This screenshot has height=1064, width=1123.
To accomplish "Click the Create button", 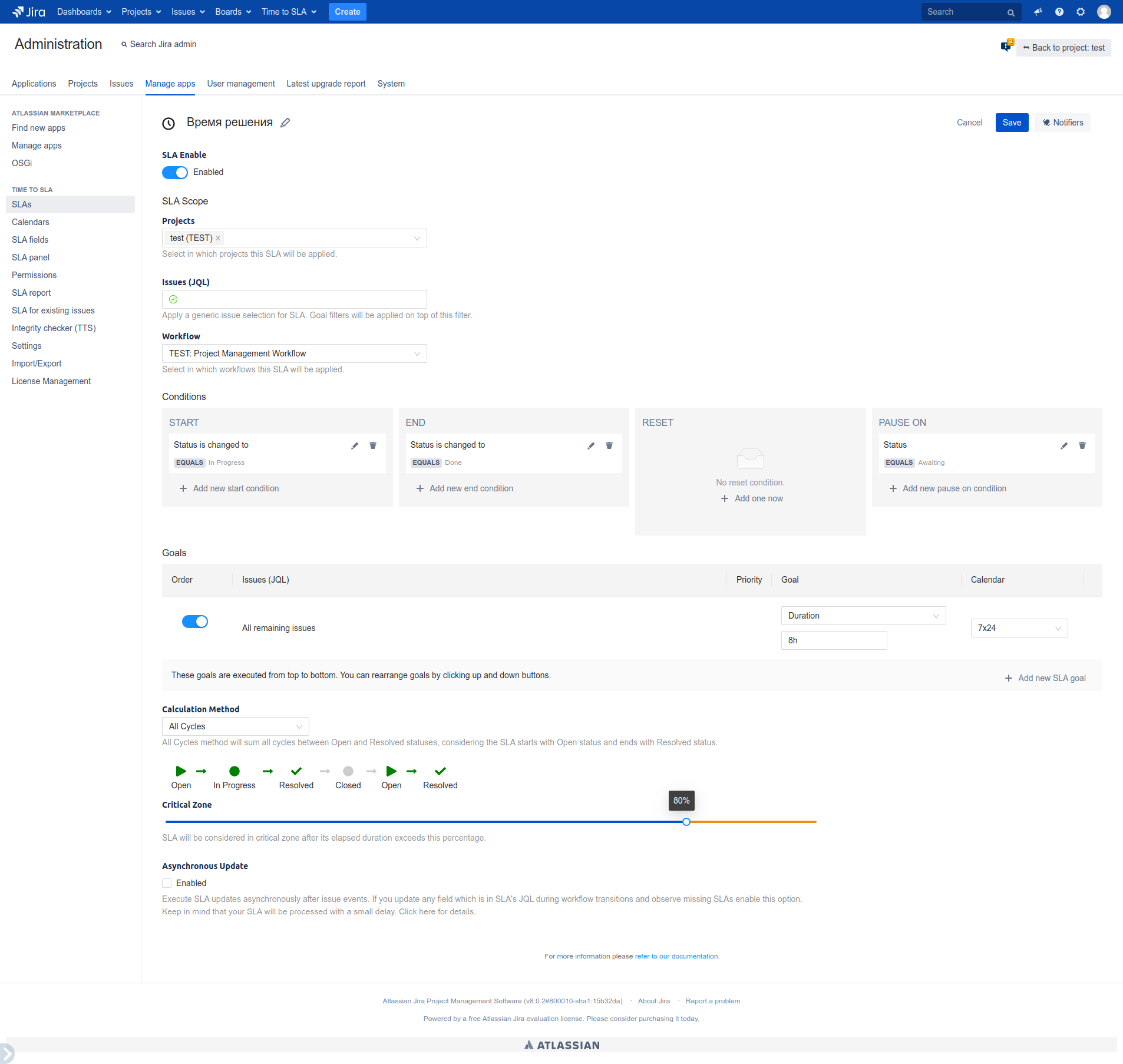I will pyautogui.click(x=348, y=12).
